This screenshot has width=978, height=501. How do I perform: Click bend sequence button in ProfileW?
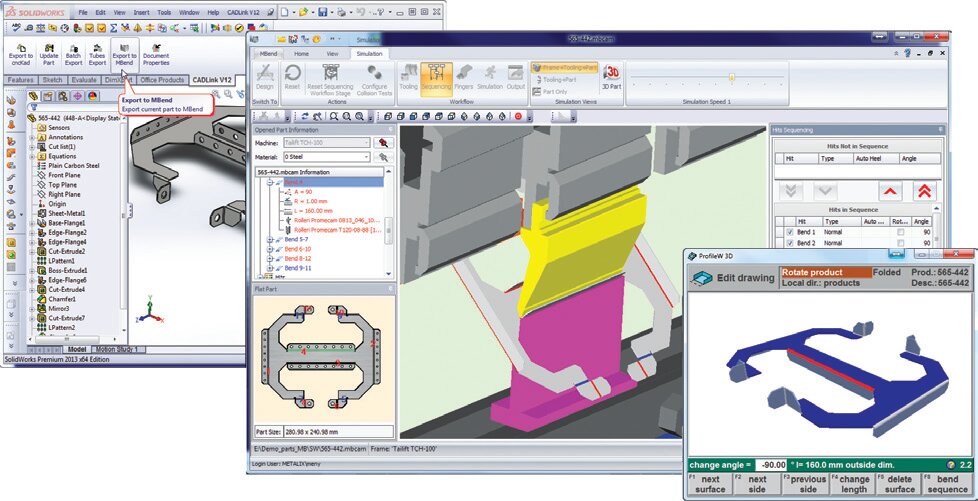point(947,484)
